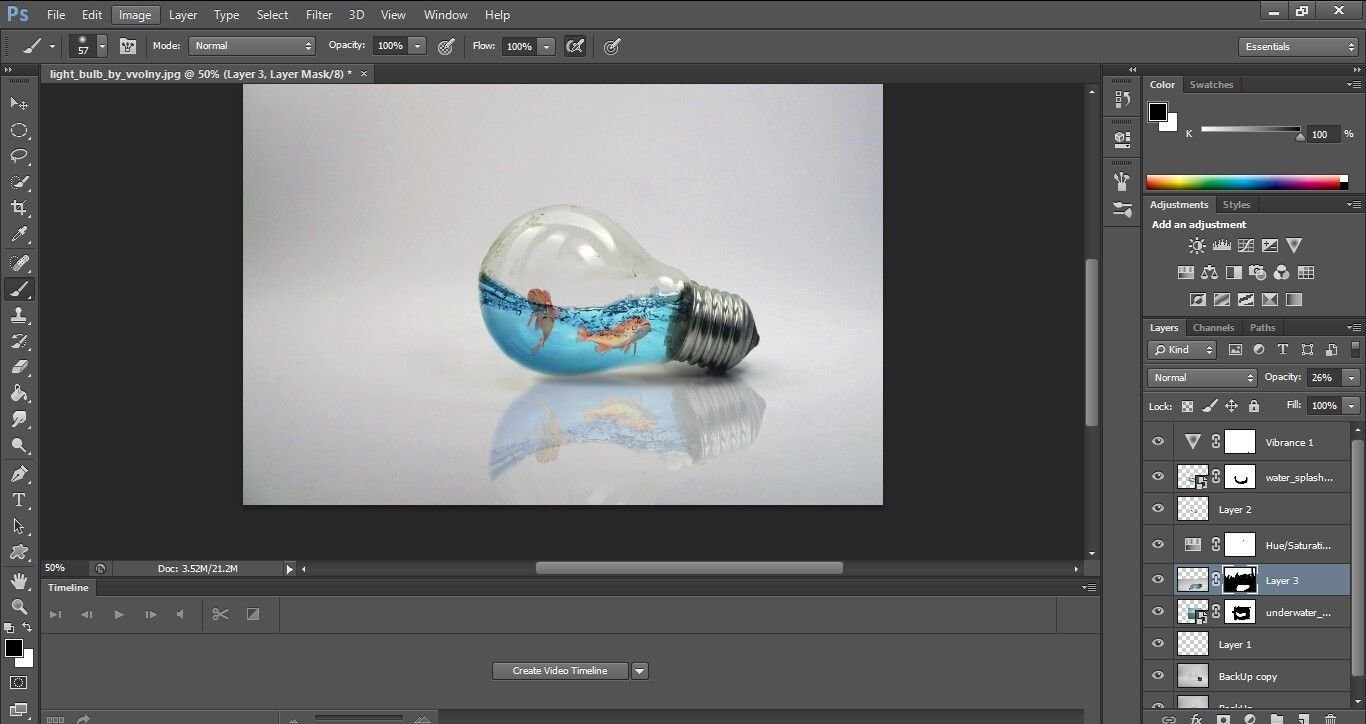Viewport: 1366px width, 724px height.
Task: Open the Image menu
Action: (134, 15)
